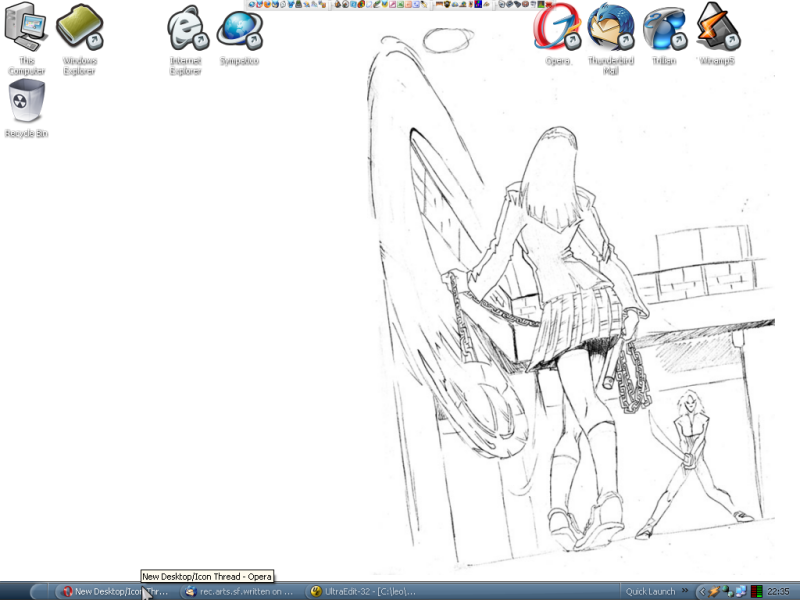Switch to rec.arts.sf.written taskbar window
Screen dimensions: 800x600
238,591
